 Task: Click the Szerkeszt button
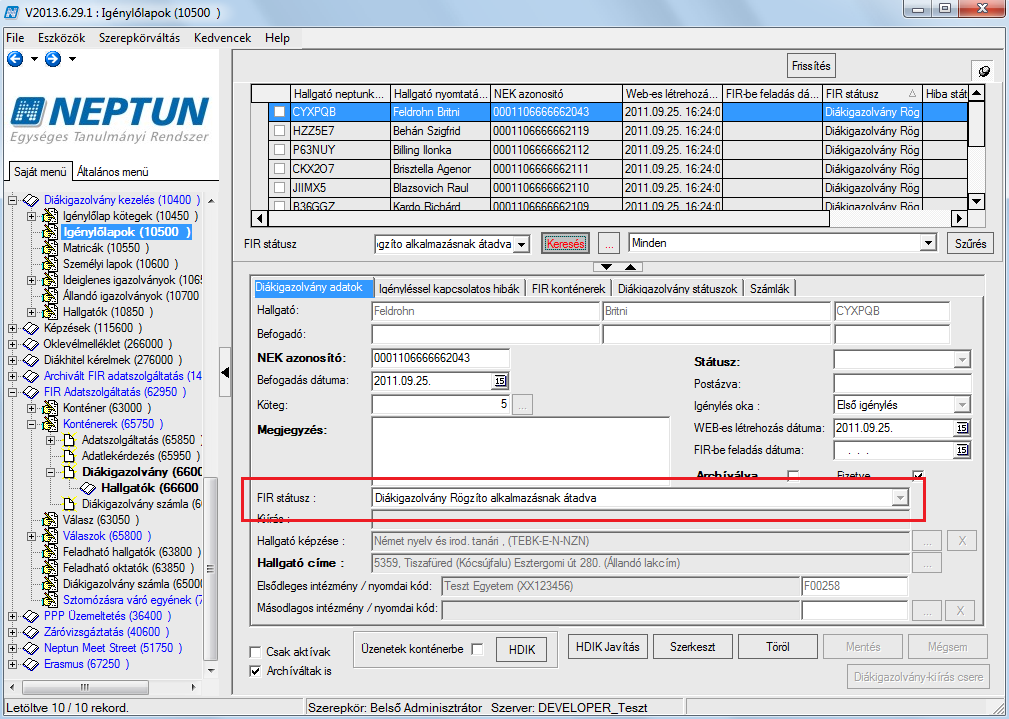point(692,647)
